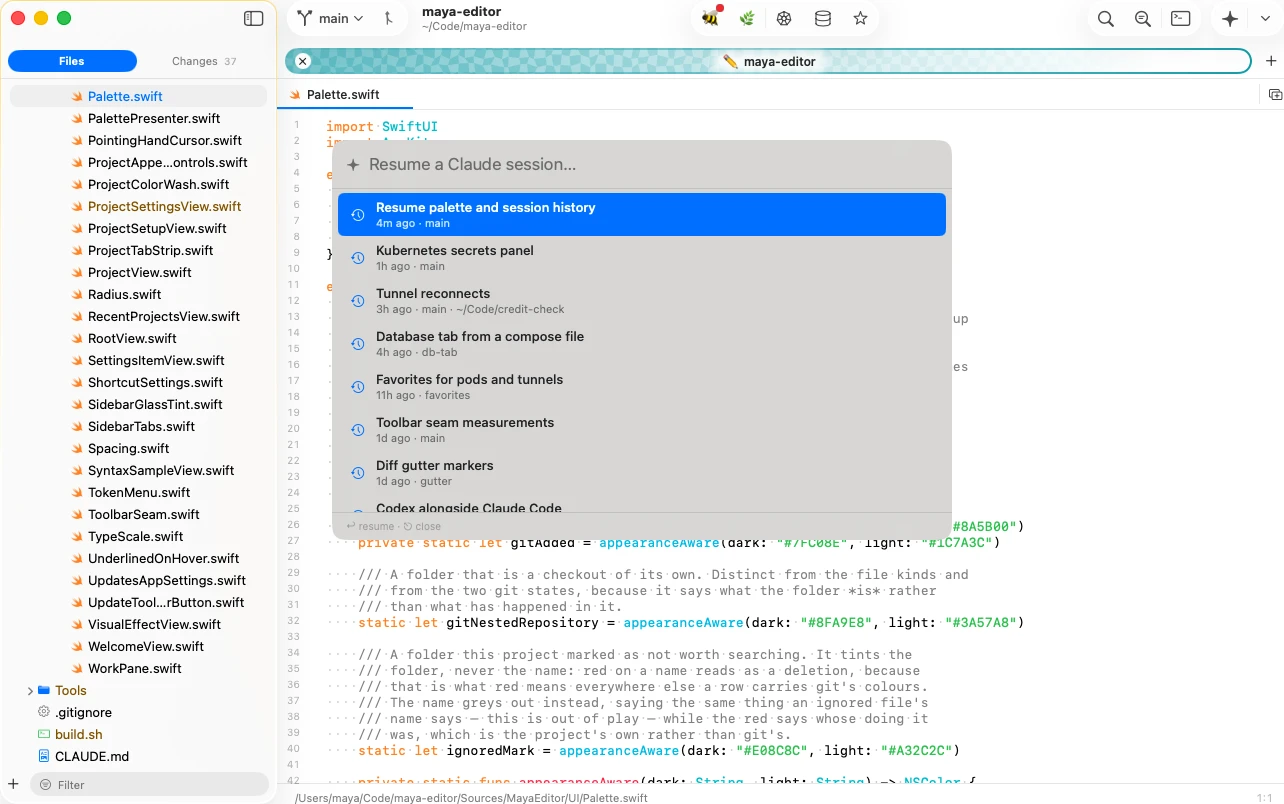Viewport: 1284px width, 804px height.
Task: Click the plus button beside Filter
Action: (x=13, y=784)
